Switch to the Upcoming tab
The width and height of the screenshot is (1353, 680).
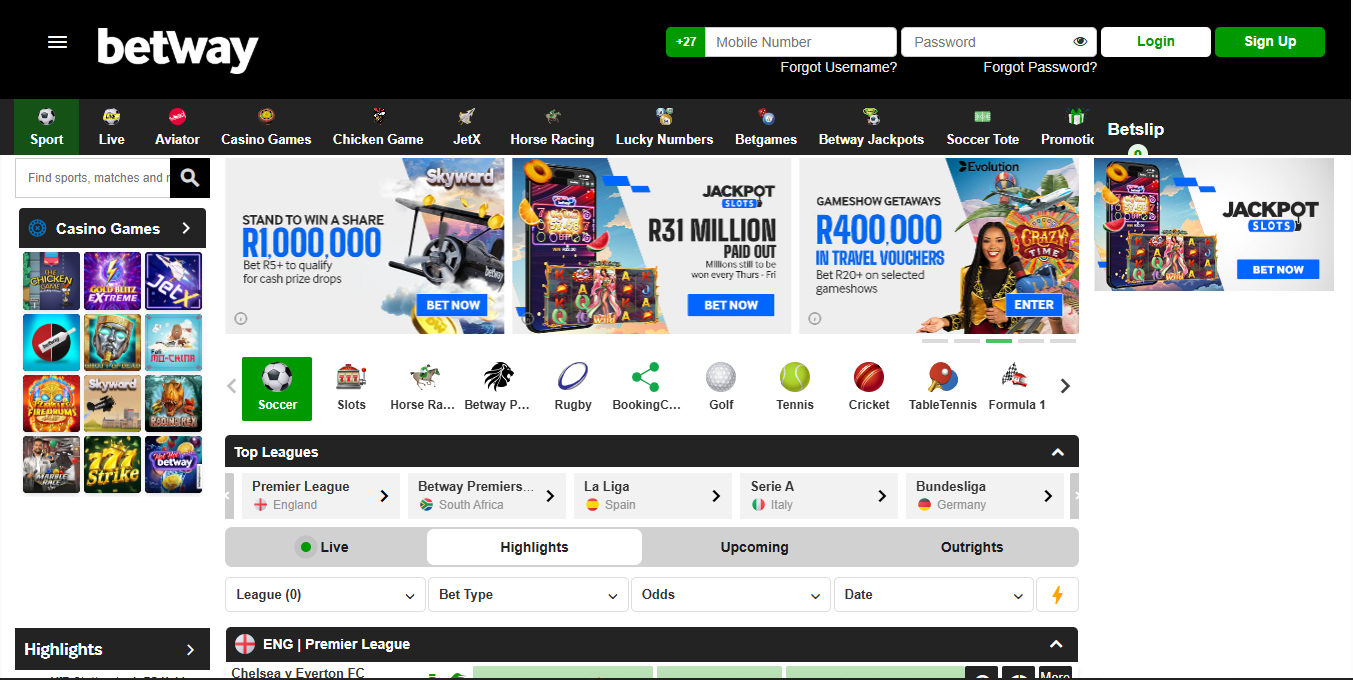[754, 547]
